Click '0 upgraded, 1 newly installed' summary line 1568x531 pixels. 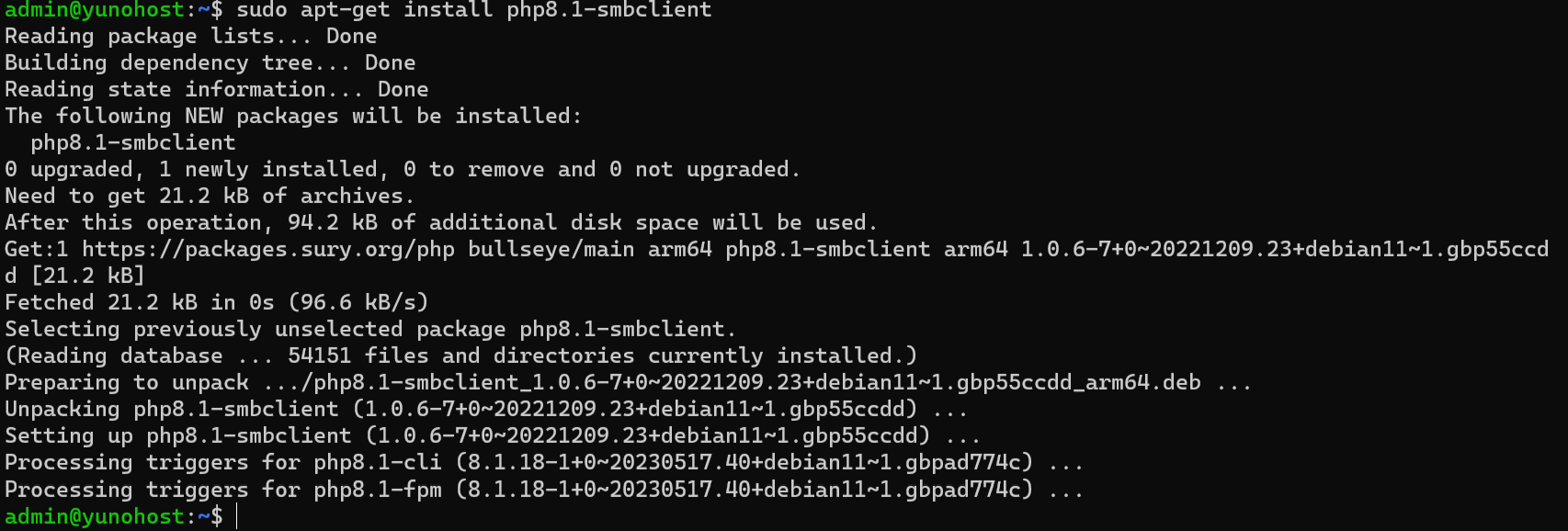pos(403,169)
